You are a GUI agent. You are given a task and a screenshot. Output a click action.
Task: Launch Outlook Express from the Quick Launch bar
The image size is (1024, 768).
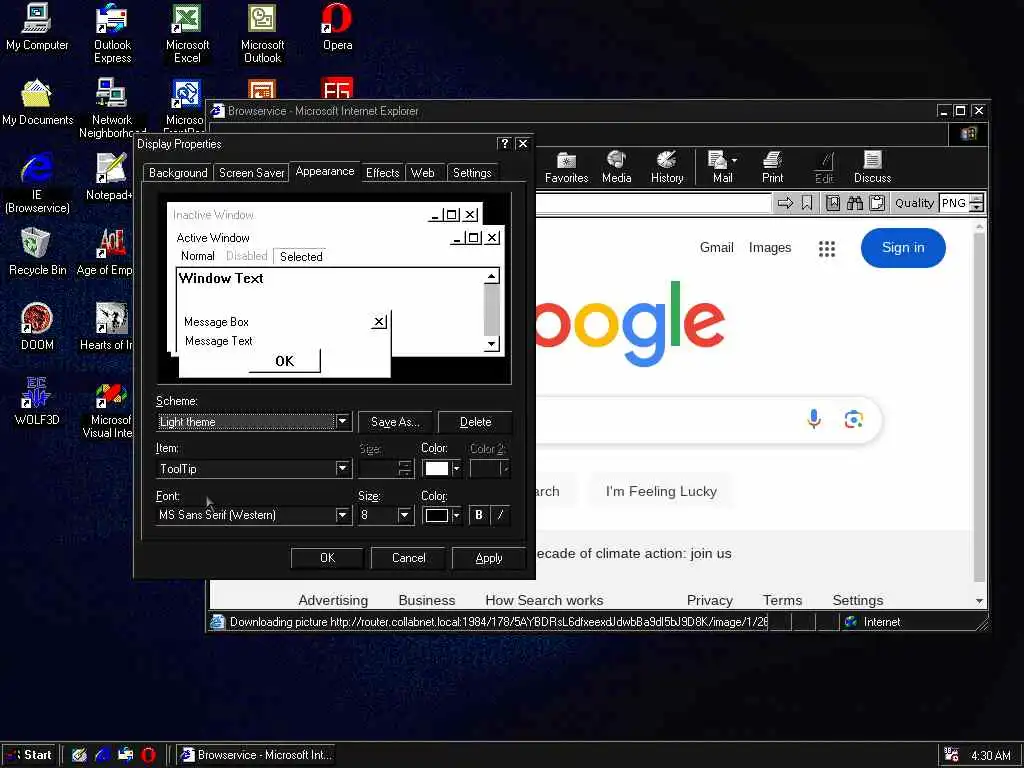click(x=125, y=755)
